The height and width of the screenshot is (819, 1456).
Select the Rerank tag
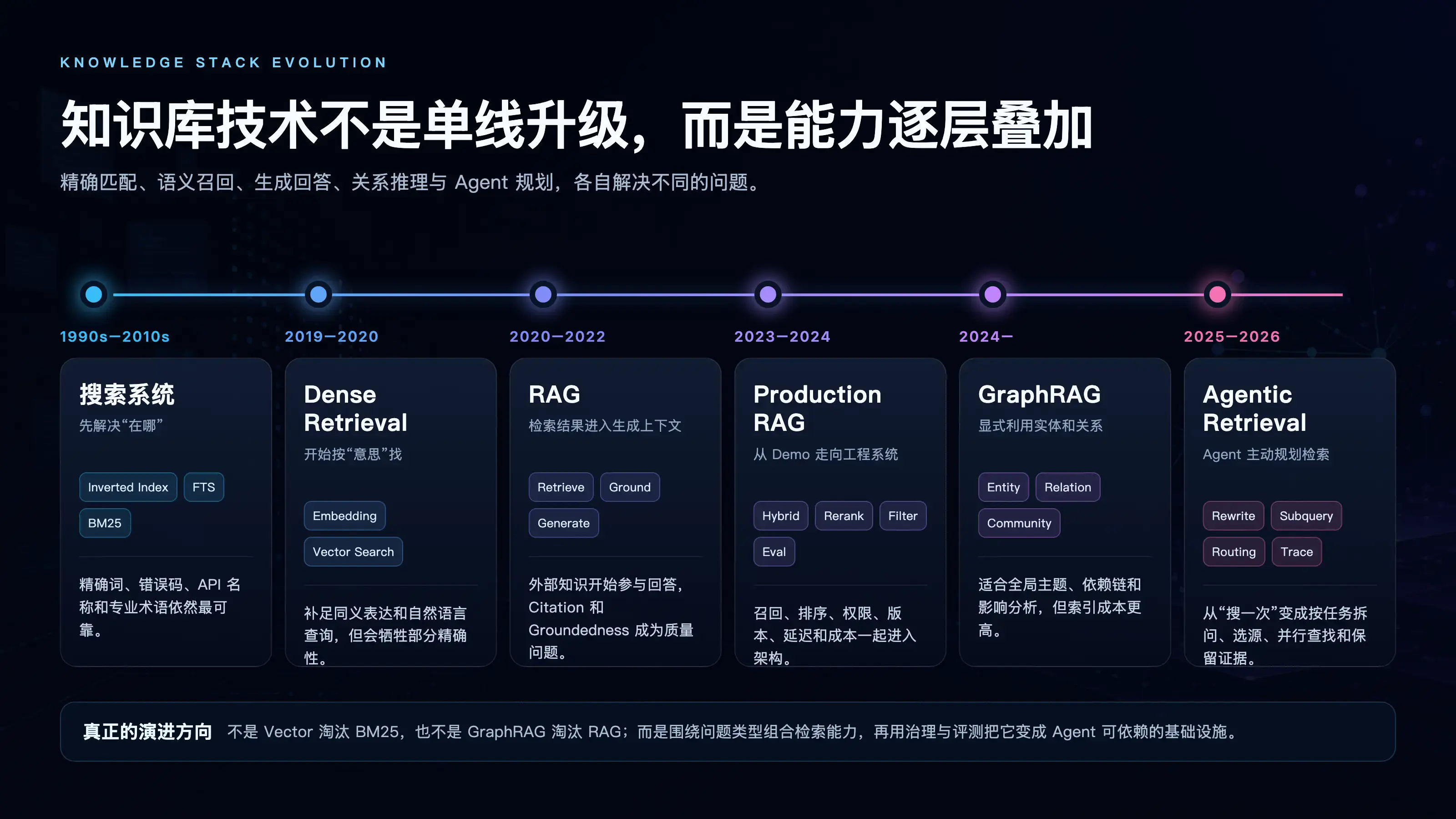pyautogui.click(x=843, y=516)
